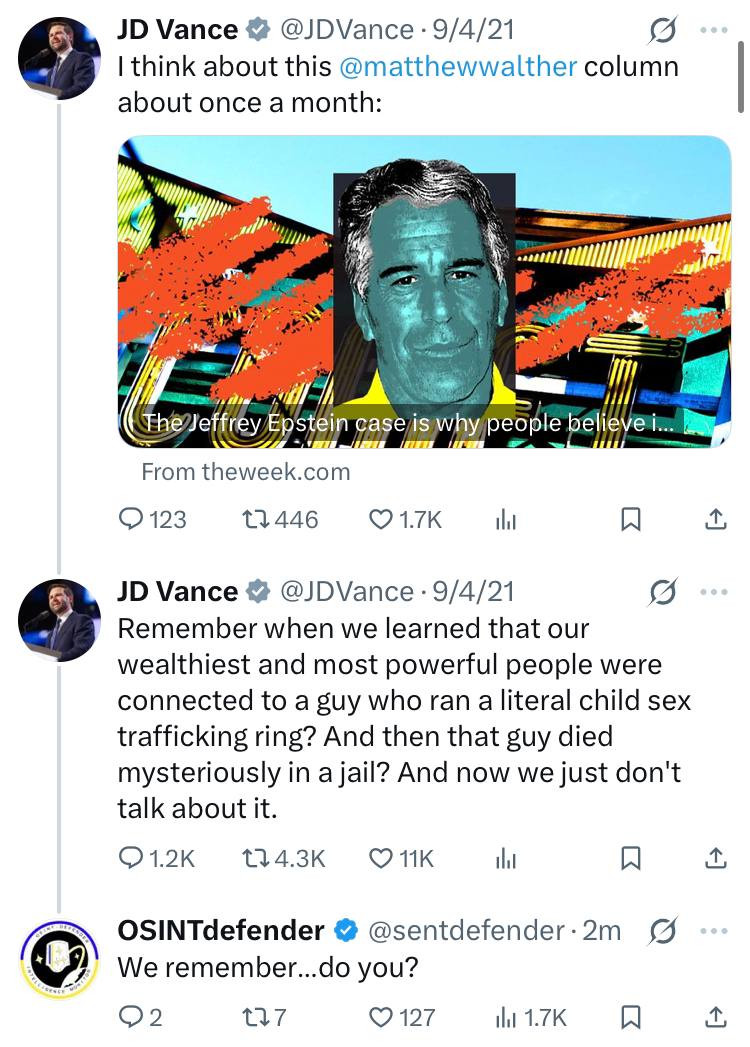This screenshot has height=1047, width=750.
Task: Bookmark the first tweet about the column
Action: click(630, 519)
